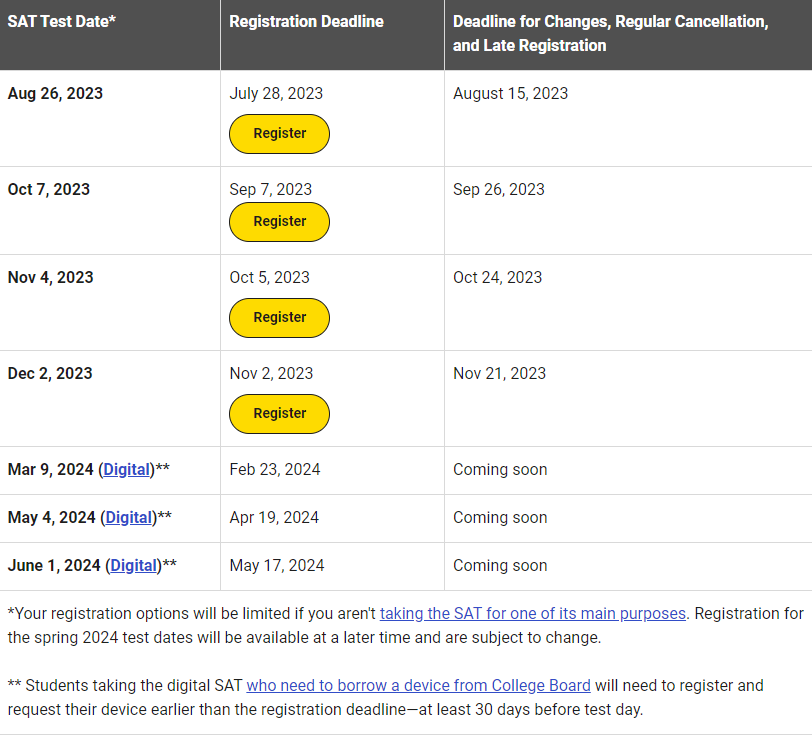Select 'Oct 5, 2023' registration deadline
The width and height of the screenshot is (812, 736).
tap(269, 277)
